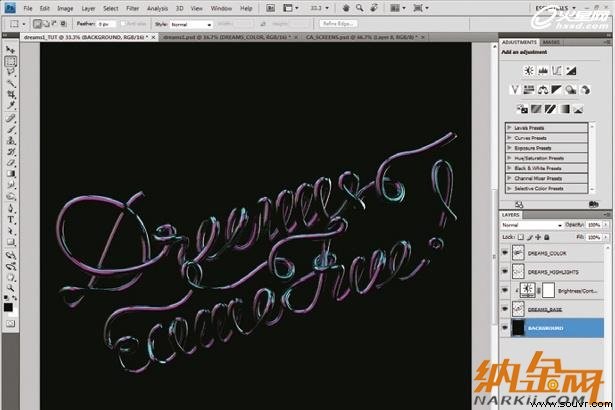Click the Refine Edge button
The width and height of the screenshot is (615, 410).
coord(338,24)
